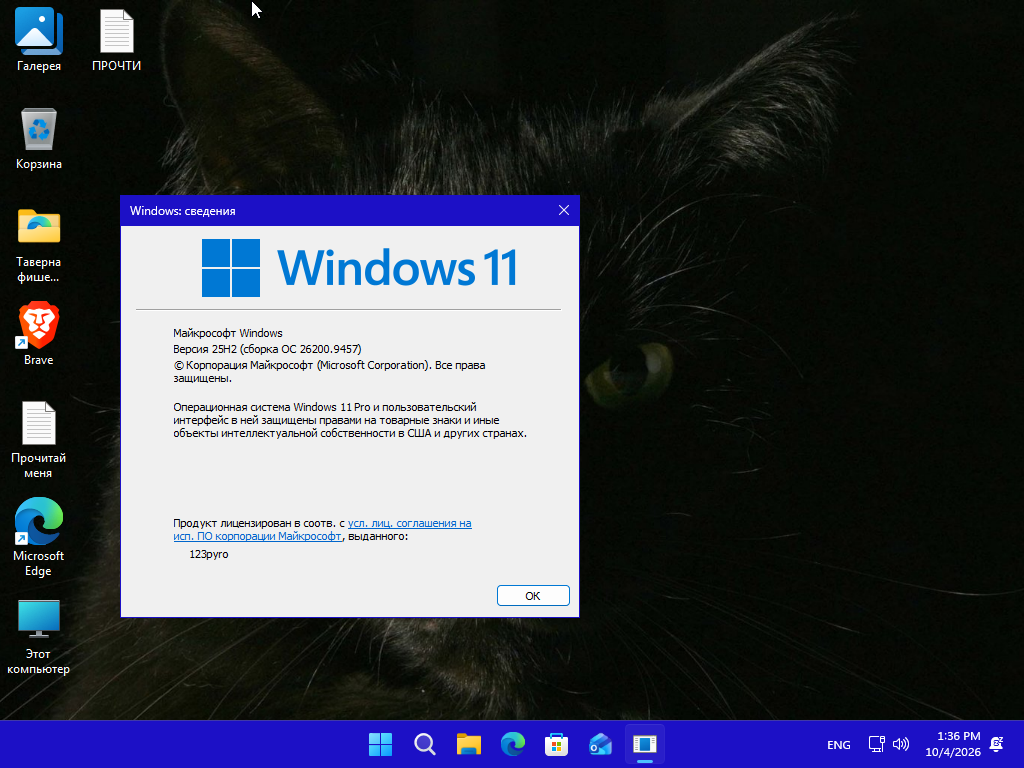1024x768 pixels.
Task: Click the Версия 25H2 build text
Action: point(267,349)
